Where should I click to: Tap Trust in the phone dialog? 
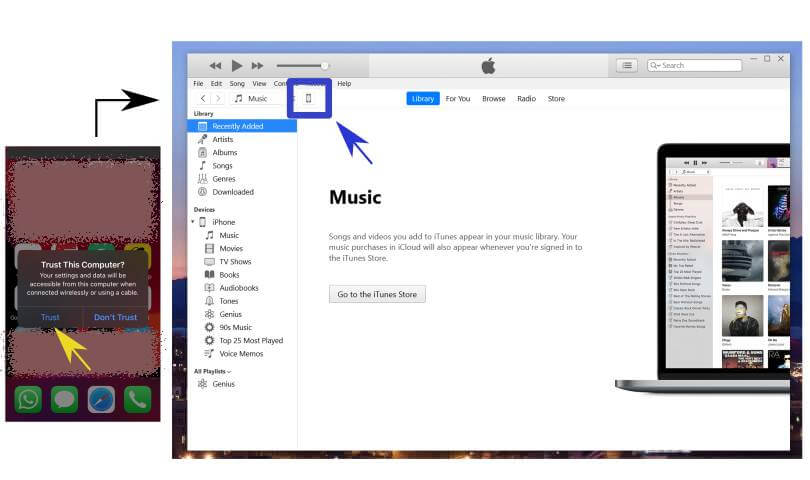coord(50,317)
